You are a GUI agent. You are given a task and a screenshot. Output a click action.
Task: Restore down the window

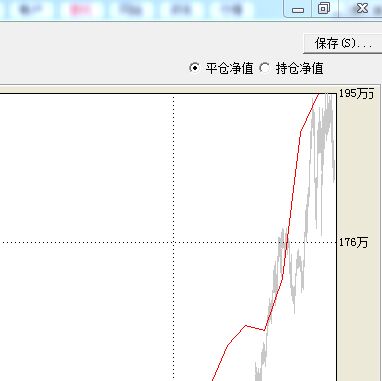tap(324, 8)
